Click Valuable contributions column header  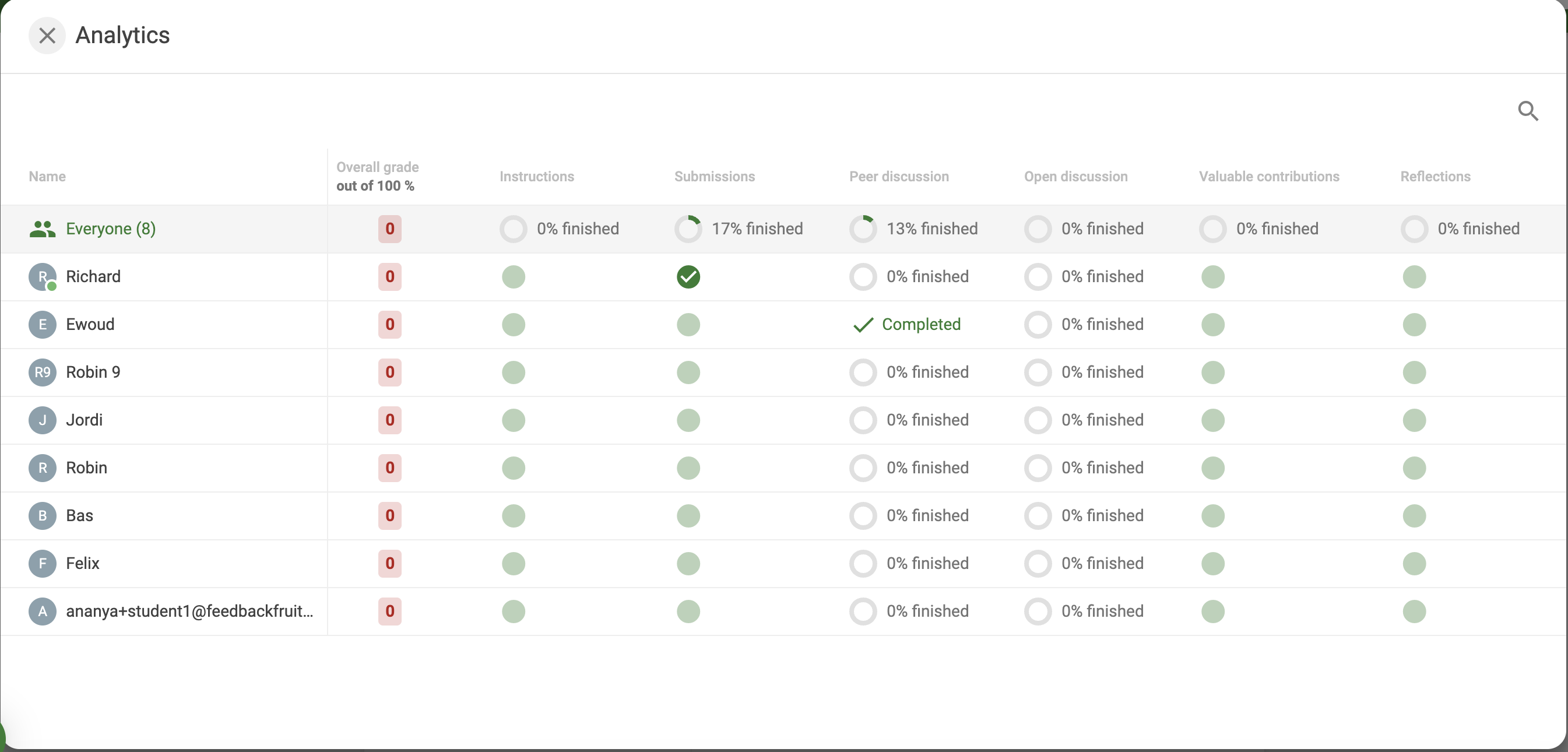(1269, 177)
